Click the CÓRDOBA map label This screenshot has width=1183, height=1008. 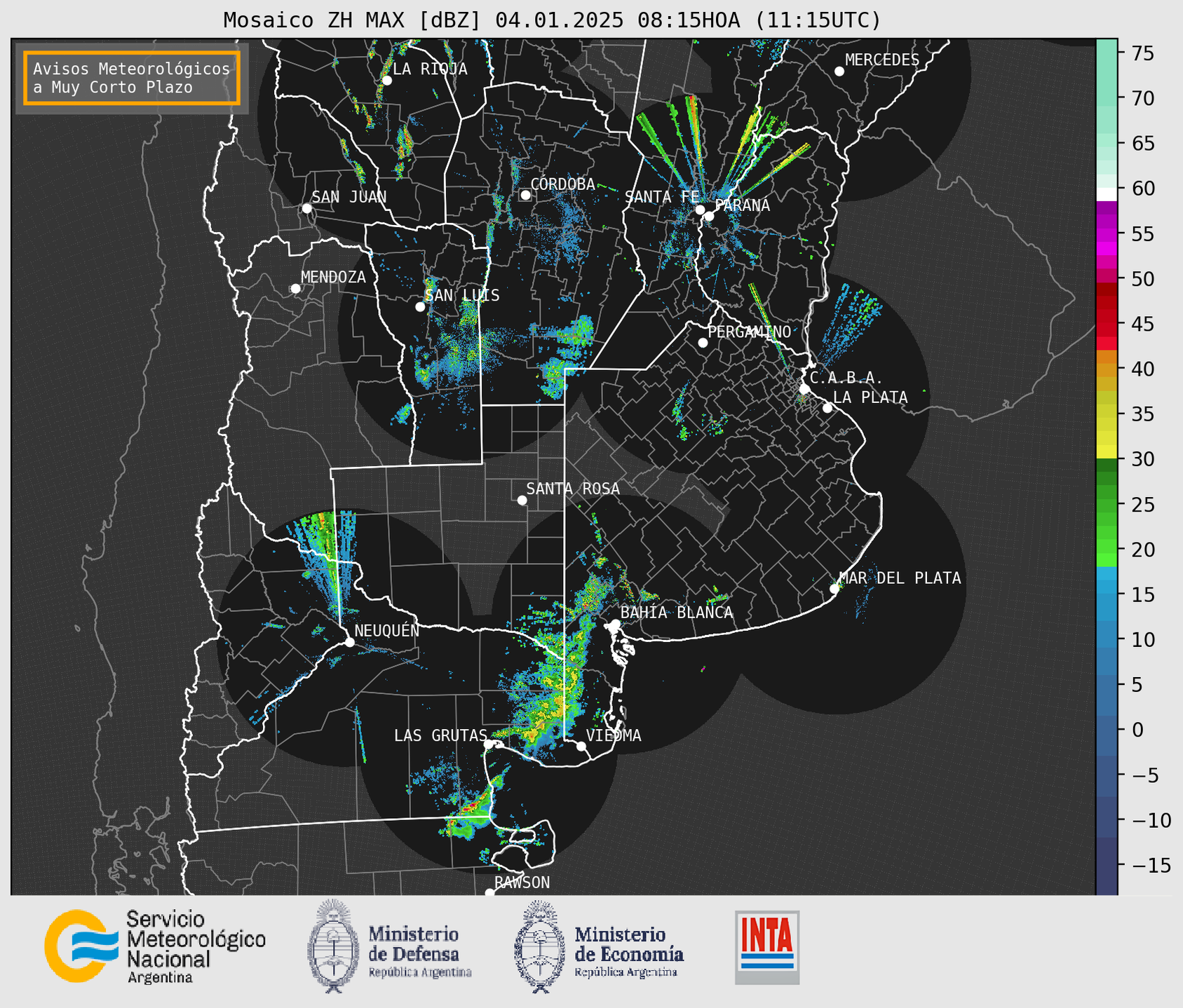[x=563, y=184]
